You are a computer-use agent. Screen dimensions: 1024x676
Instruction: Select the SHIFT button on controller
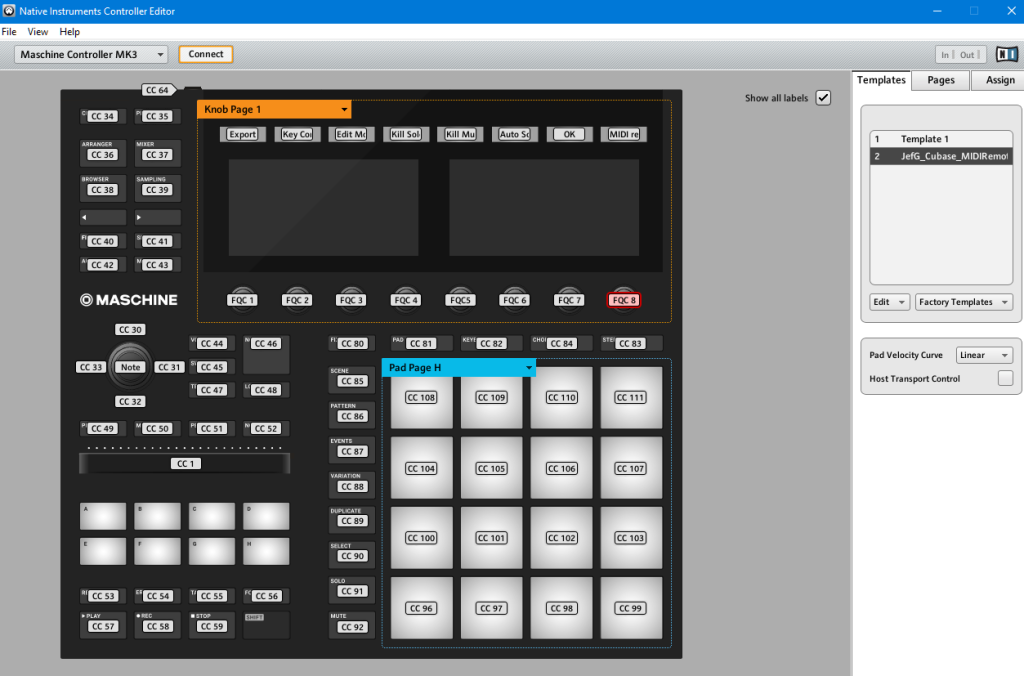click(266, 625)
